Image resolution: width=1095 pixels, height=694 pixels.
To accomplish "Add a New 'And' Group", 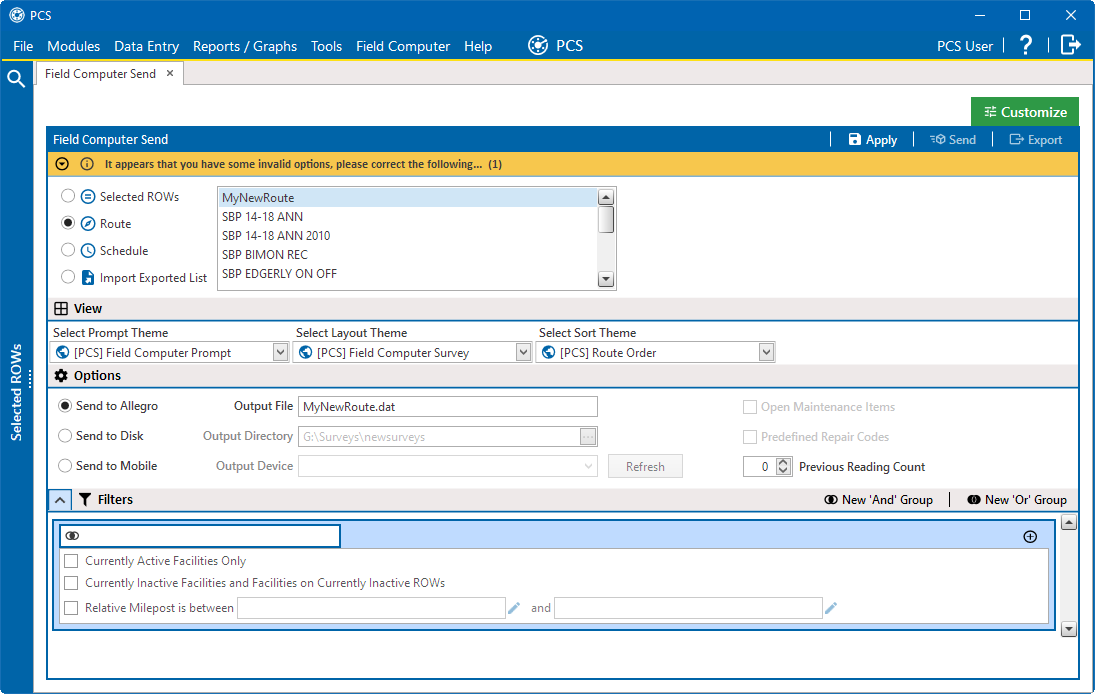I will [x=879, y=500].
